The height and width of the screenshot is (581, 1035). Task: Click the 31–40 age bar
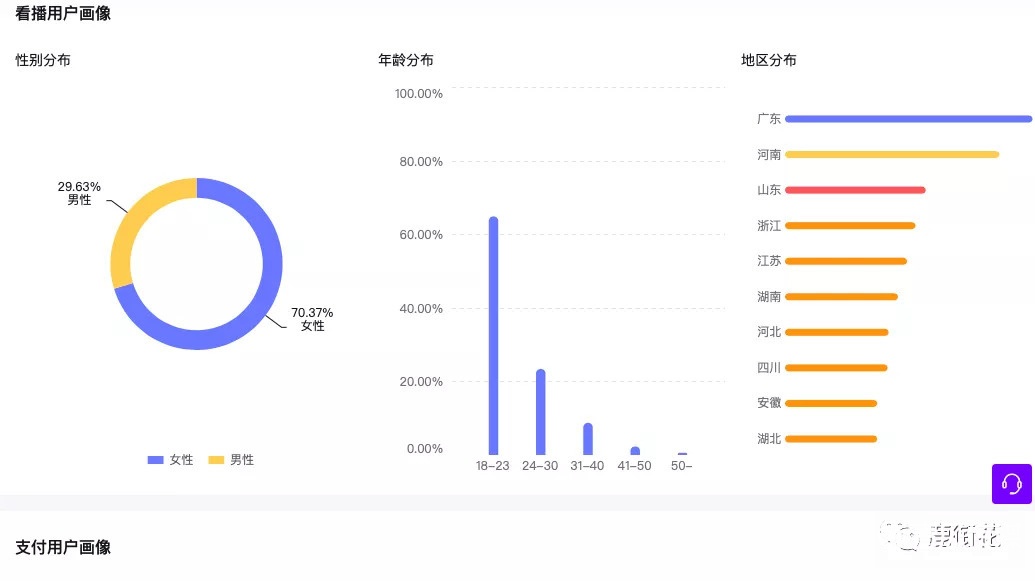click(587, 439)
